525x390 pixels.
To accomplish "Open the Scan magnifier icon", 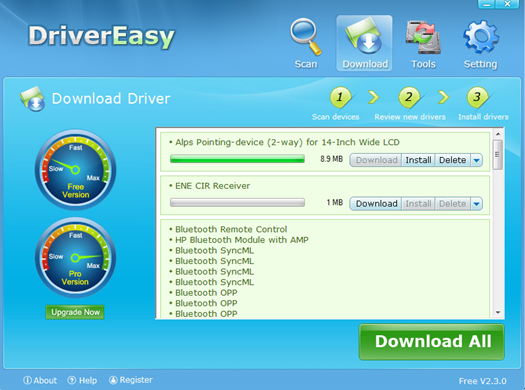I will point(306,37).
